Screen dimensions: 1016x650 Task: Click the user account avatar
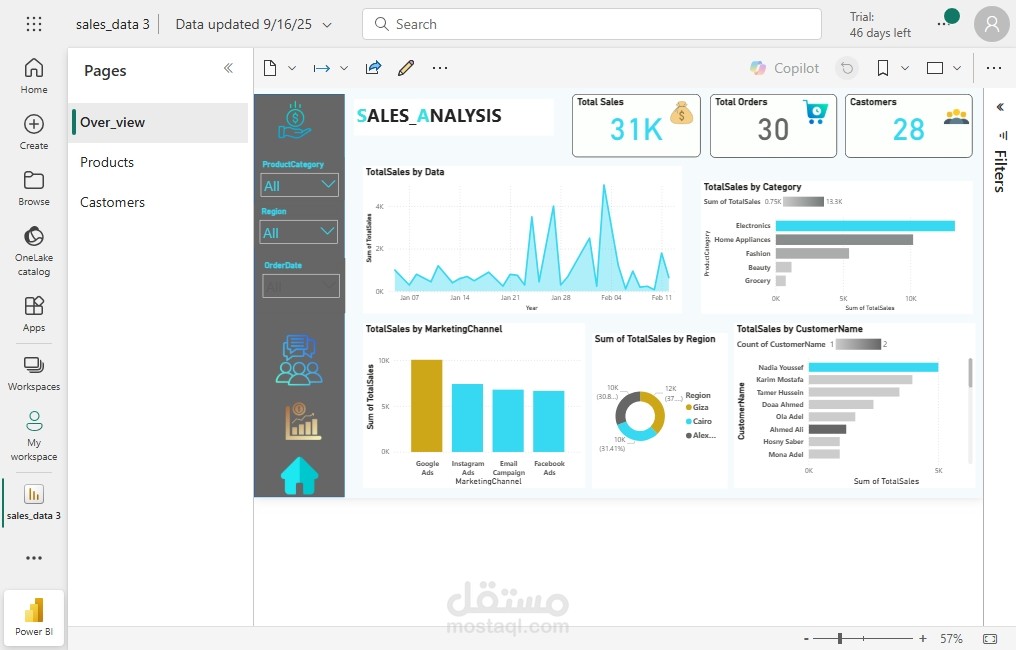pos(991,25)
